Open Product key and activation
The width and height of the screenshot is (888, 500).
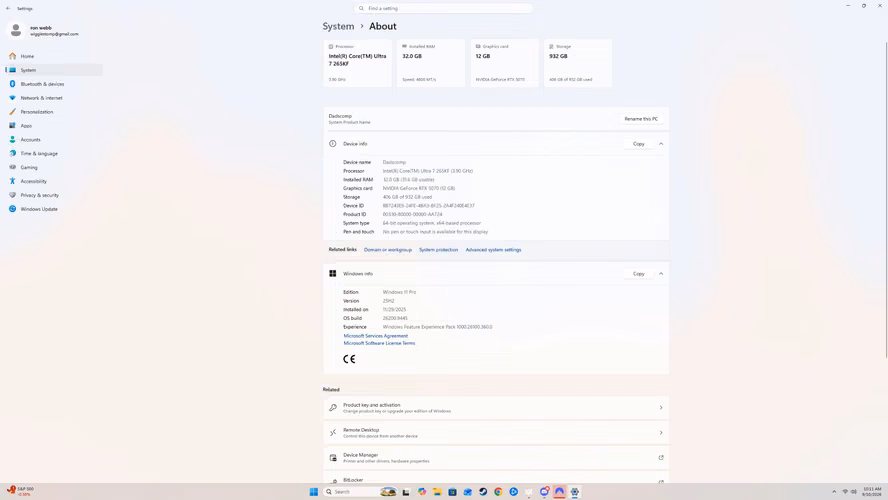(496, 408)
